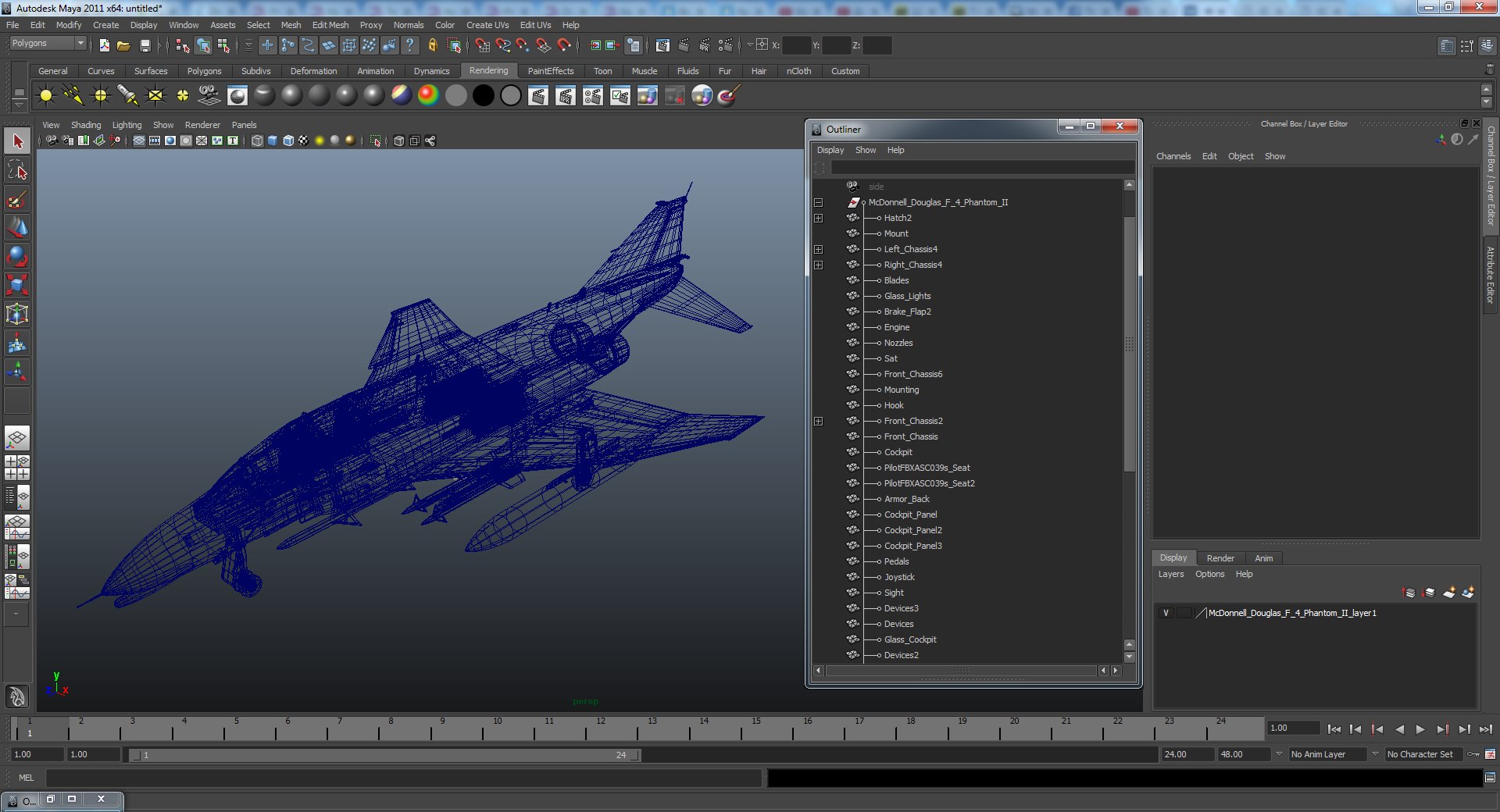Screen dimensions: 1500x812
Task: Open the Edit Mesh menu
Action: click(330, 25)
